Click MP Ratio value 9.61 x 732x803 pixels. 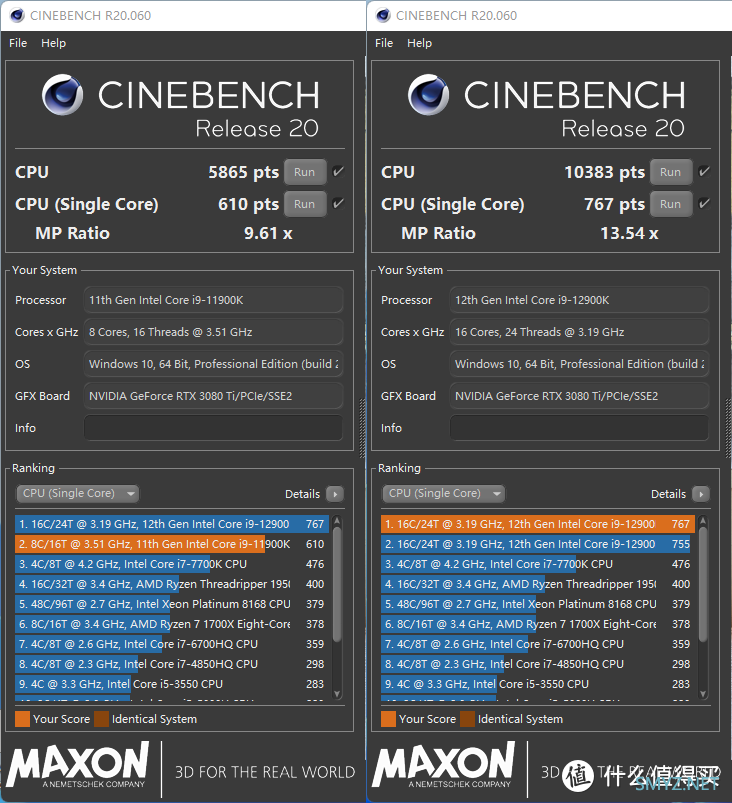tap(268, 234)
